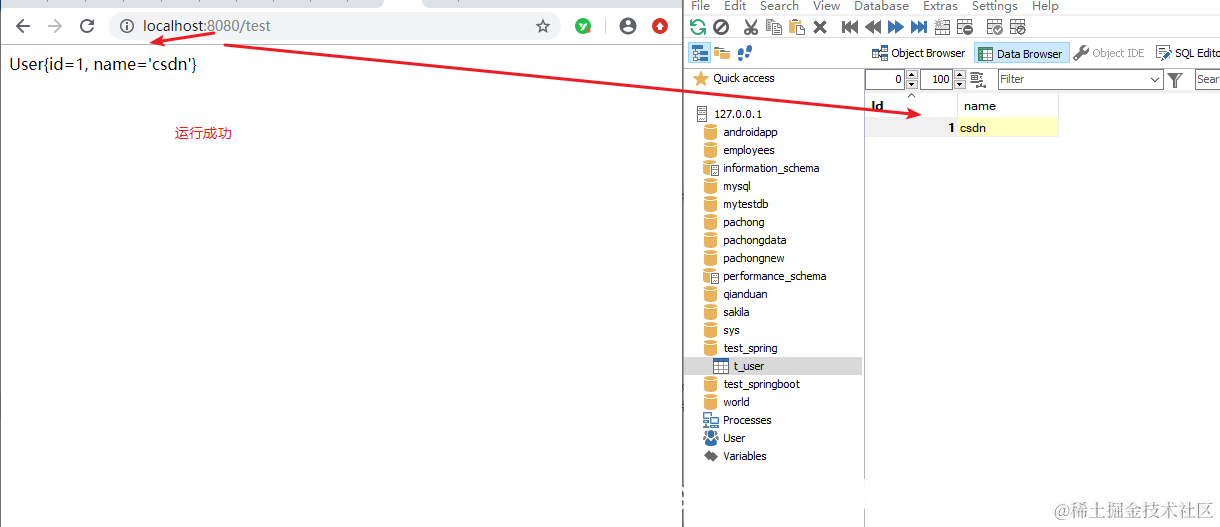Open the View menu
The height and width of the screenshot is (527, 1220).
826,6
